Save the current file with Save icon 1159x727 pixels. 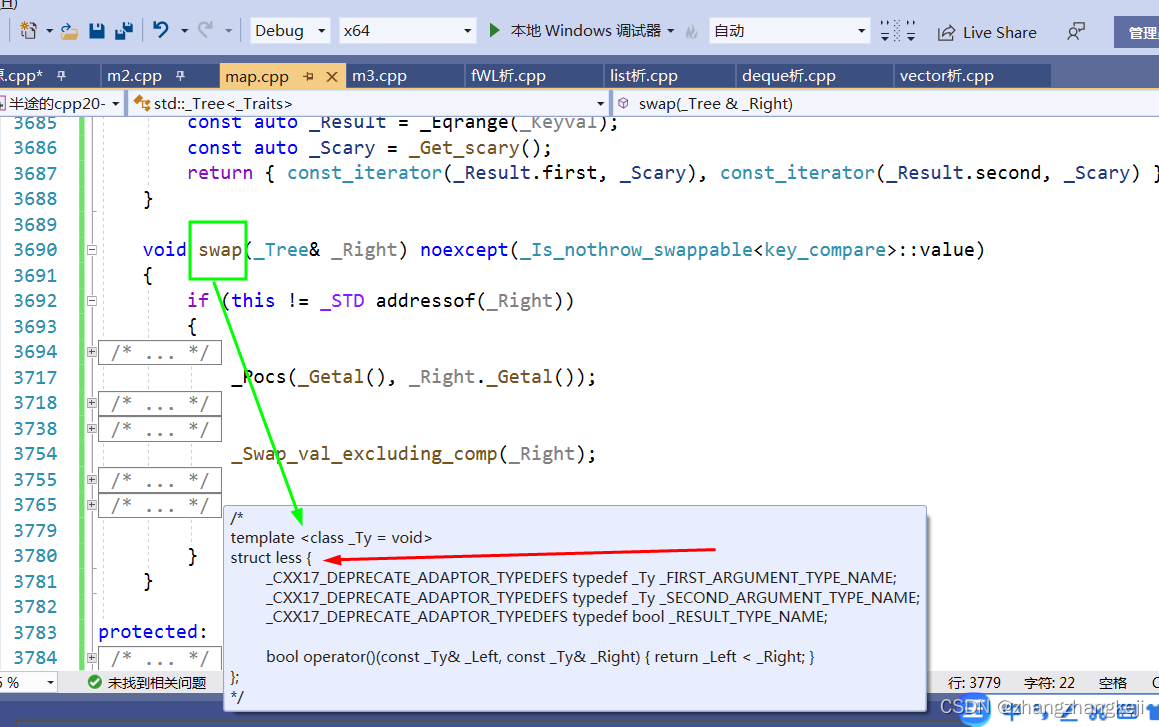pyautogui.click(x=97, y=31)
